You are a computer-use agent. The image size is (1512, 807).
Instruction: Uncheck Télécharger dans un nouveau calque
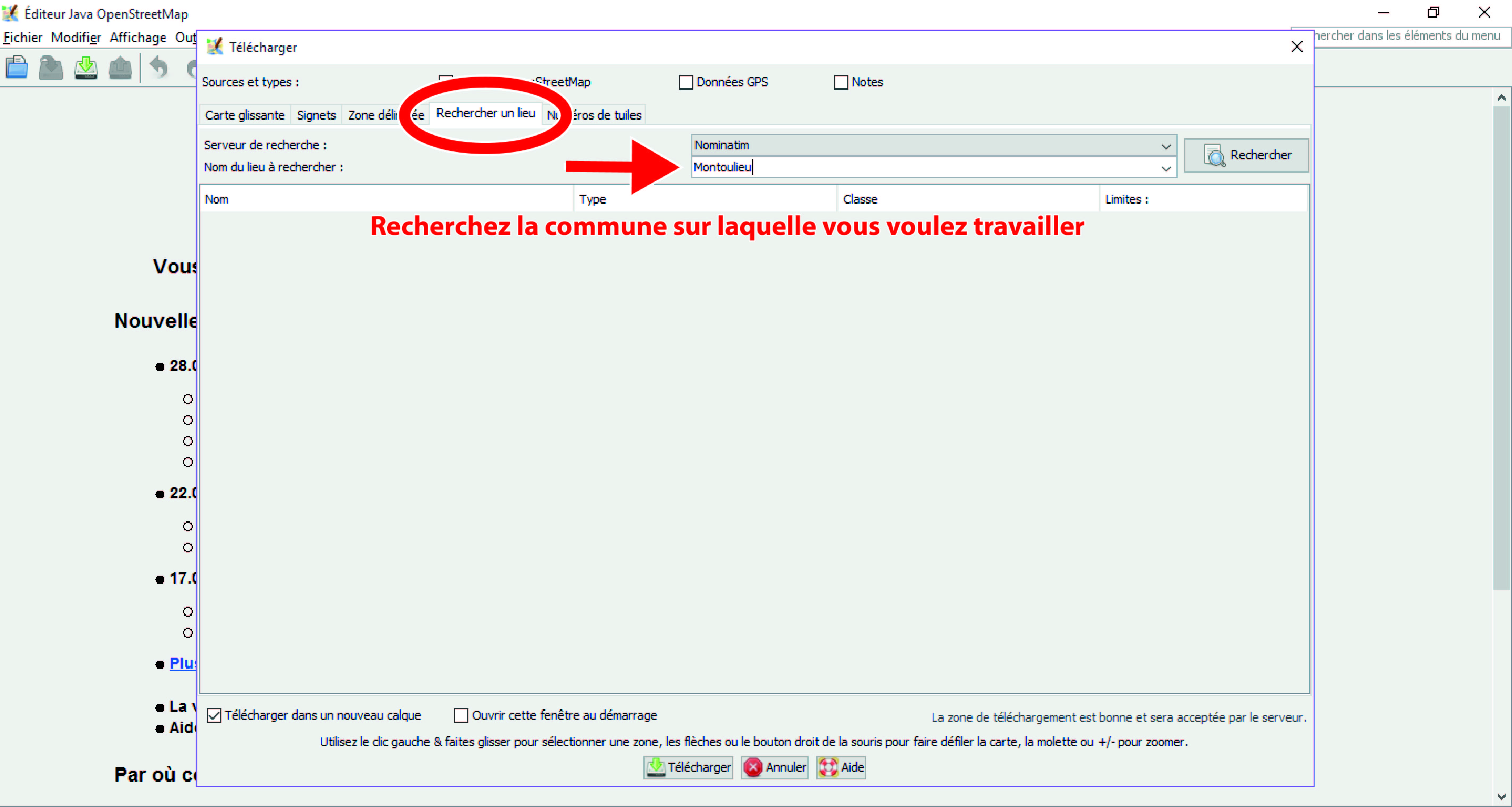[214, 716]
